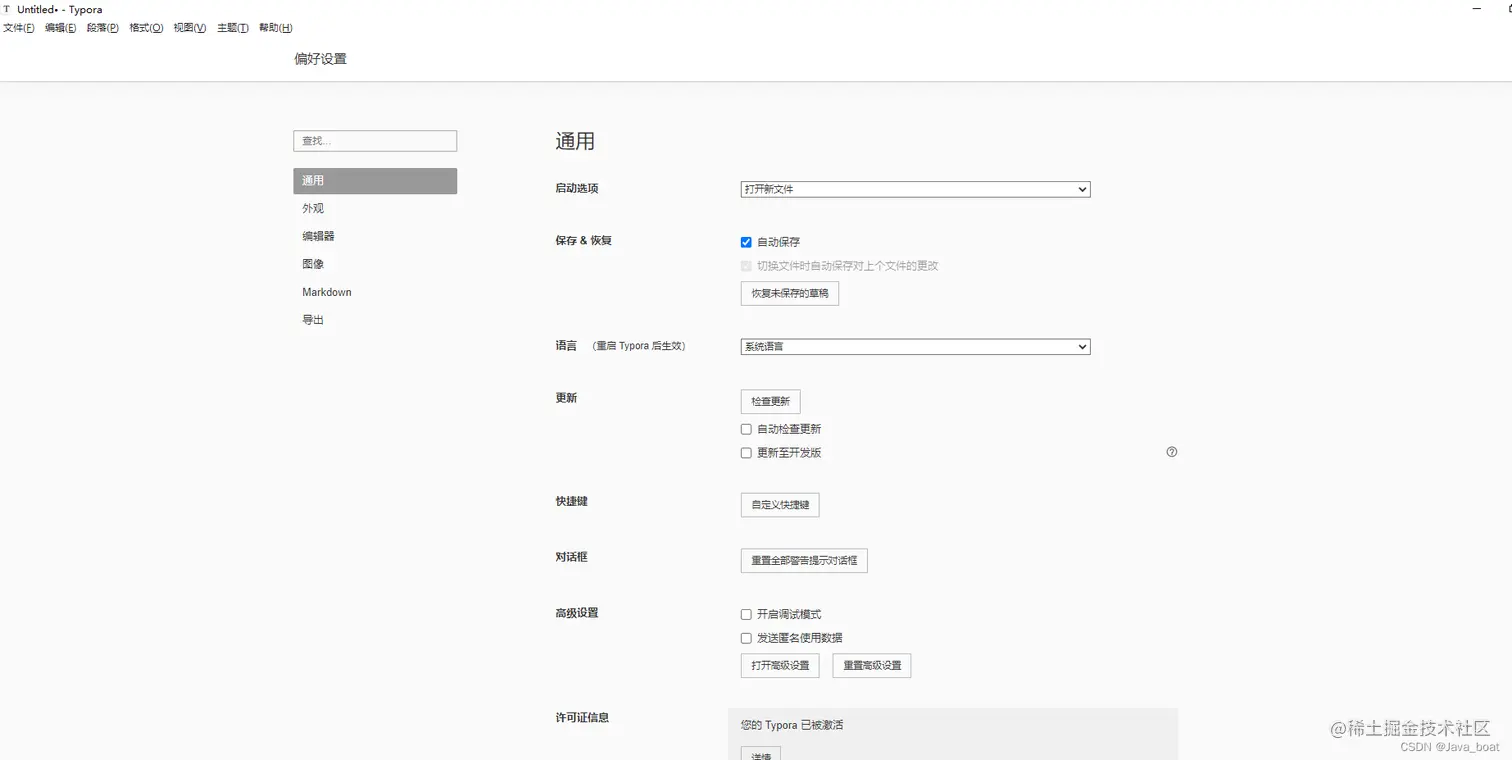
Task: Click the Typora app icon in title bar
Action: tap(7, 9)
